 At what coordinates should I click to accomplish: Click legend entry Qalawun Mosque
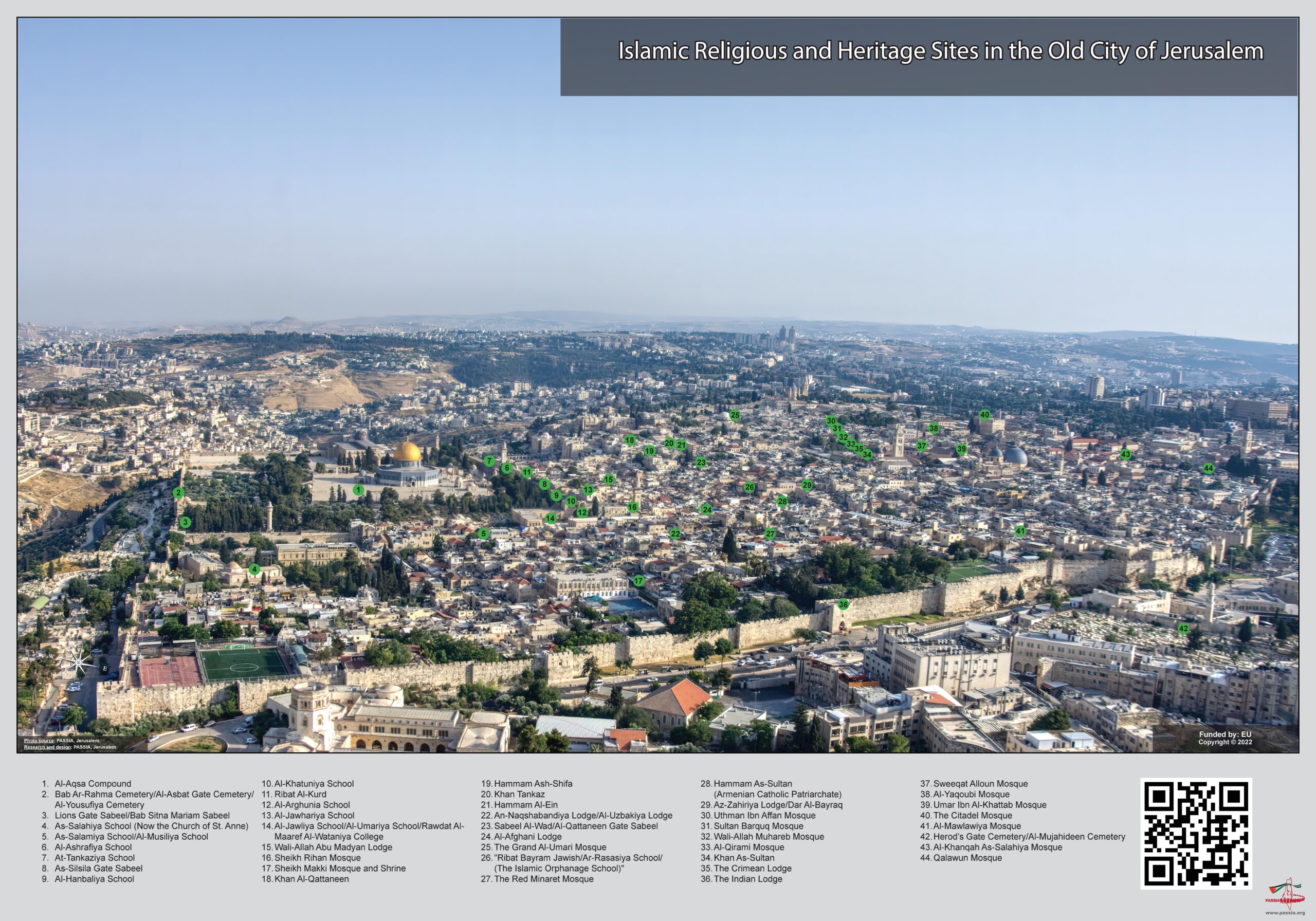[x=967, y=857]
